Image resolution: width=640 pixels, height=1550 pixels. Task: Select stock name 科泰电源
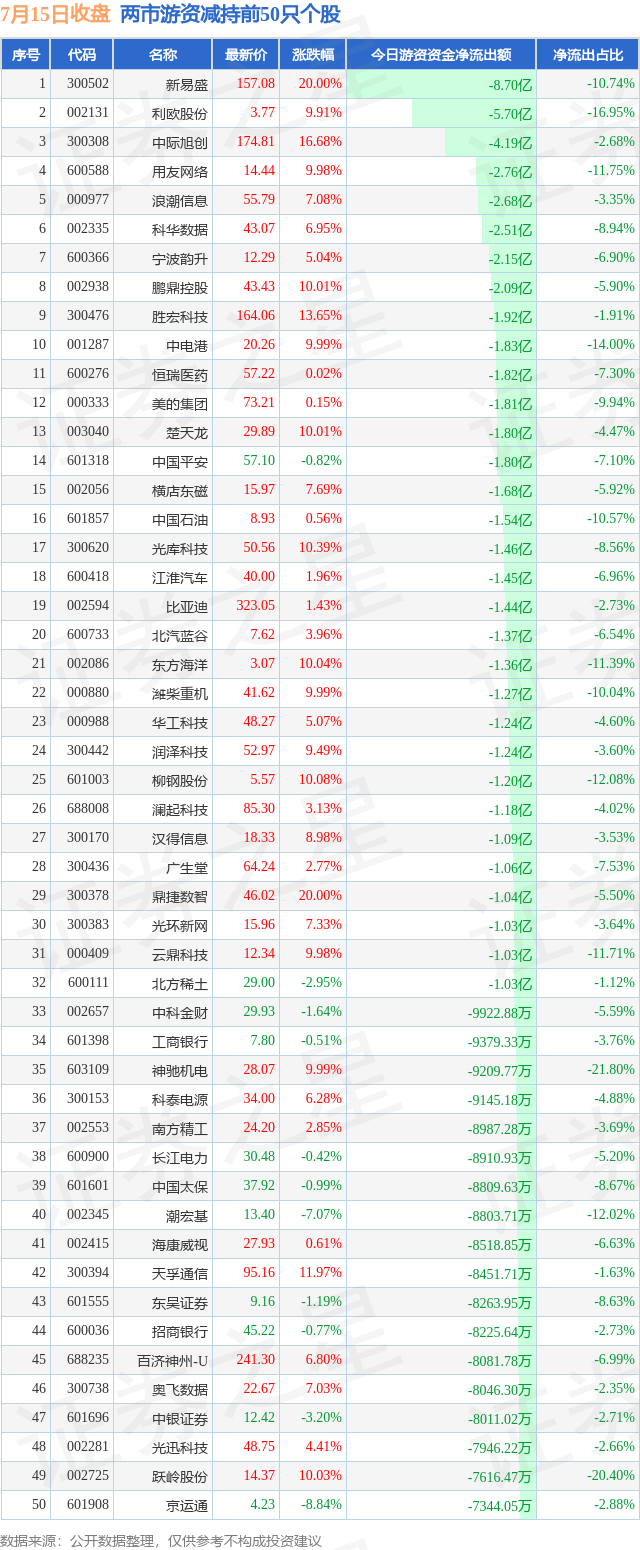click(x=180, y=1098)
